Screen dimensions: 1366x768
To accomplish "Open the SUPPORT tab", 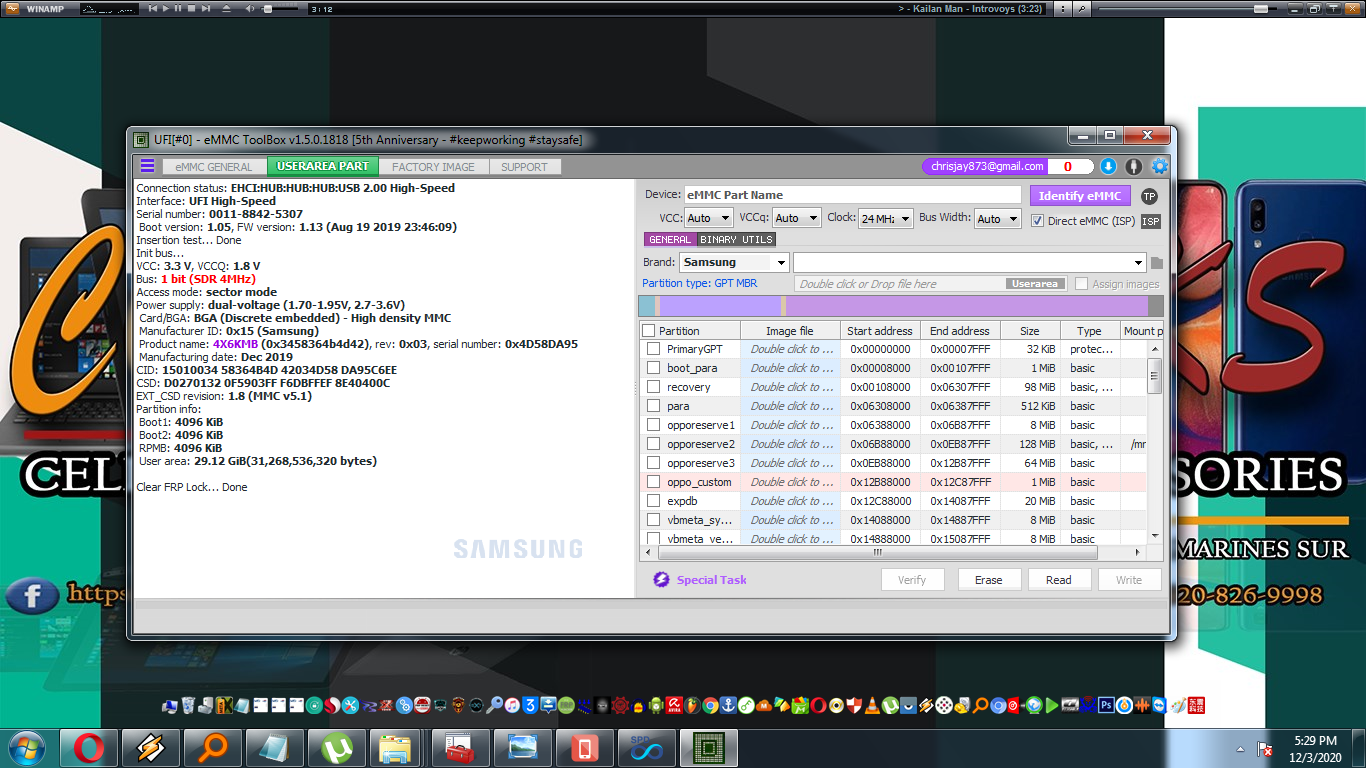I will coord(524,167).
